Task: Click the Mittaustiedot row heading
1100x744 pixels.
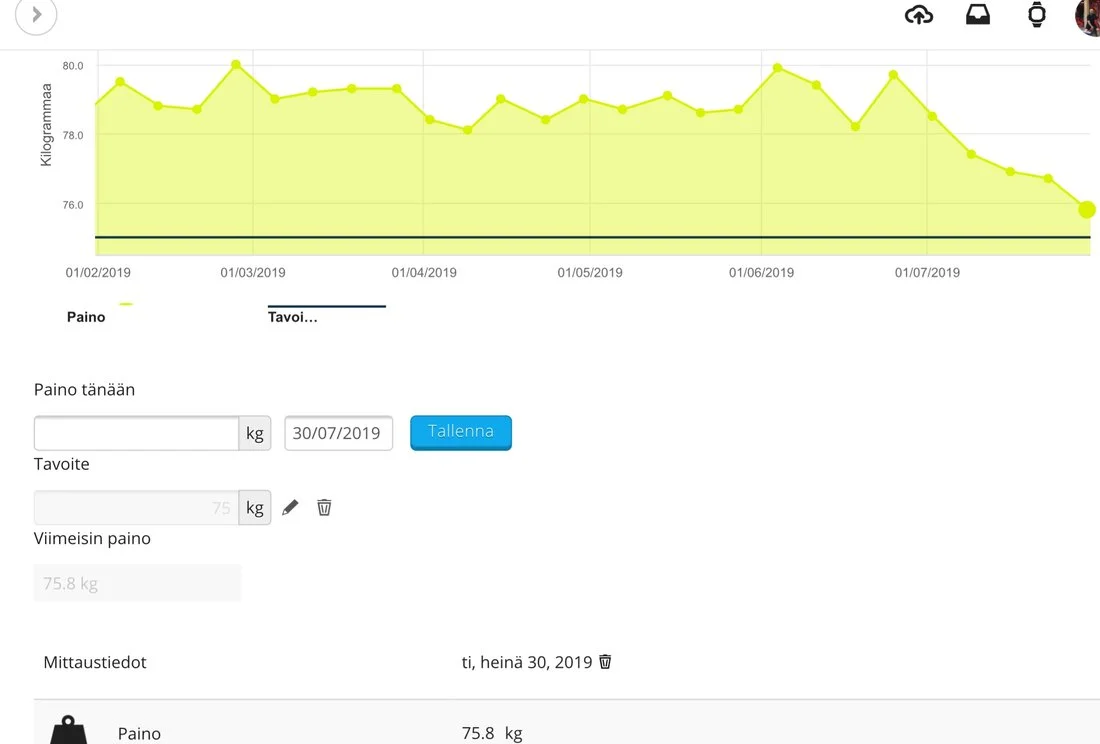Action: coord(95,662)
